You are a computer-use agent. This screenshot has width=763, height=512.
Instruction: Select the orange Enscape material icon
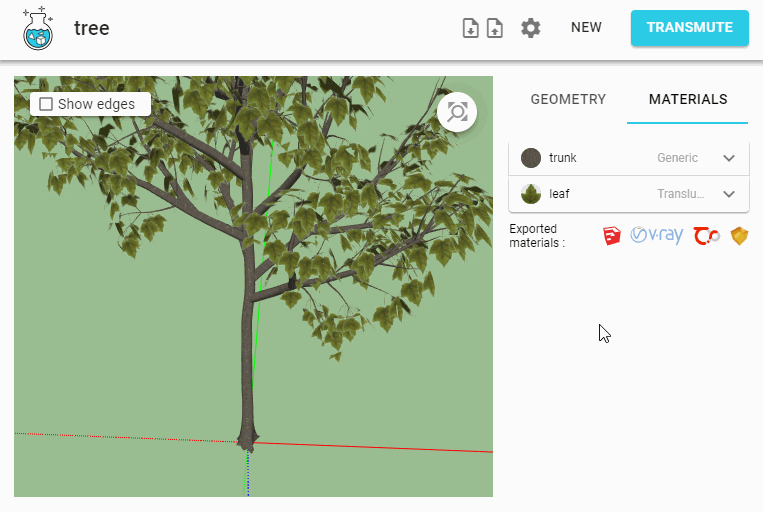click(739, 236)
